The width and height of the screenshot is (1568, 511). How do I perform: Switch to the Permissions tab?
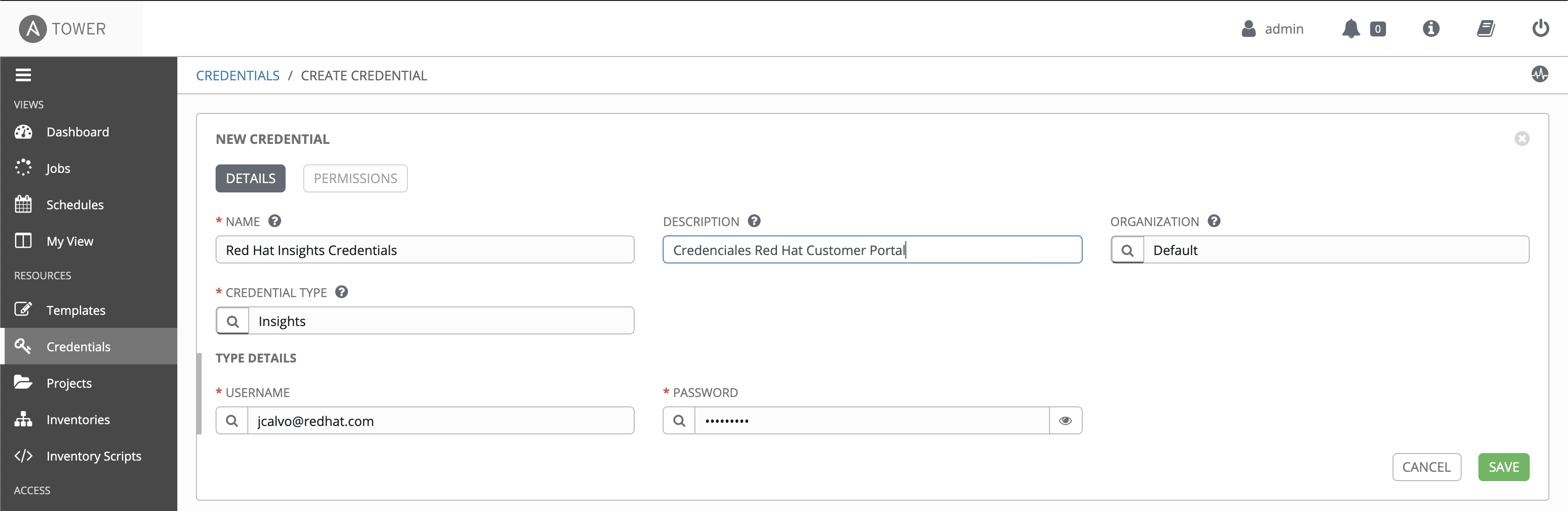[356, 178]
